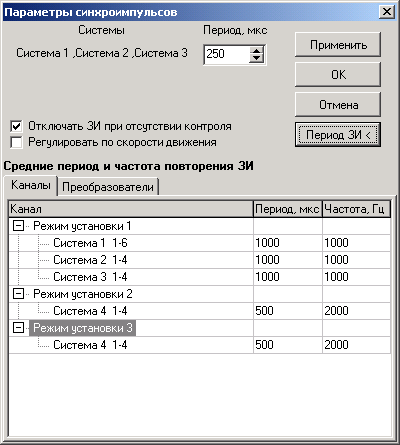The height and width of the screenshot is (445, 400).
Task: Collapse Режим установки 1 node
Action: (18, 226)
